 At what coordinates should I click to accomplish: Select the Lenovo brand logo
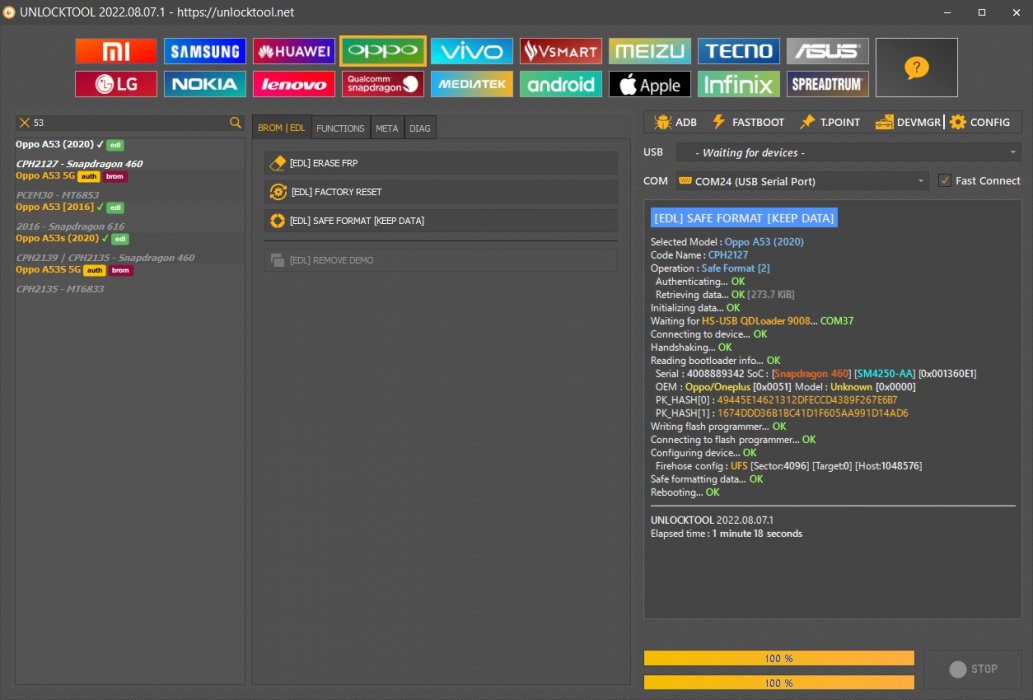coord(294,84)
